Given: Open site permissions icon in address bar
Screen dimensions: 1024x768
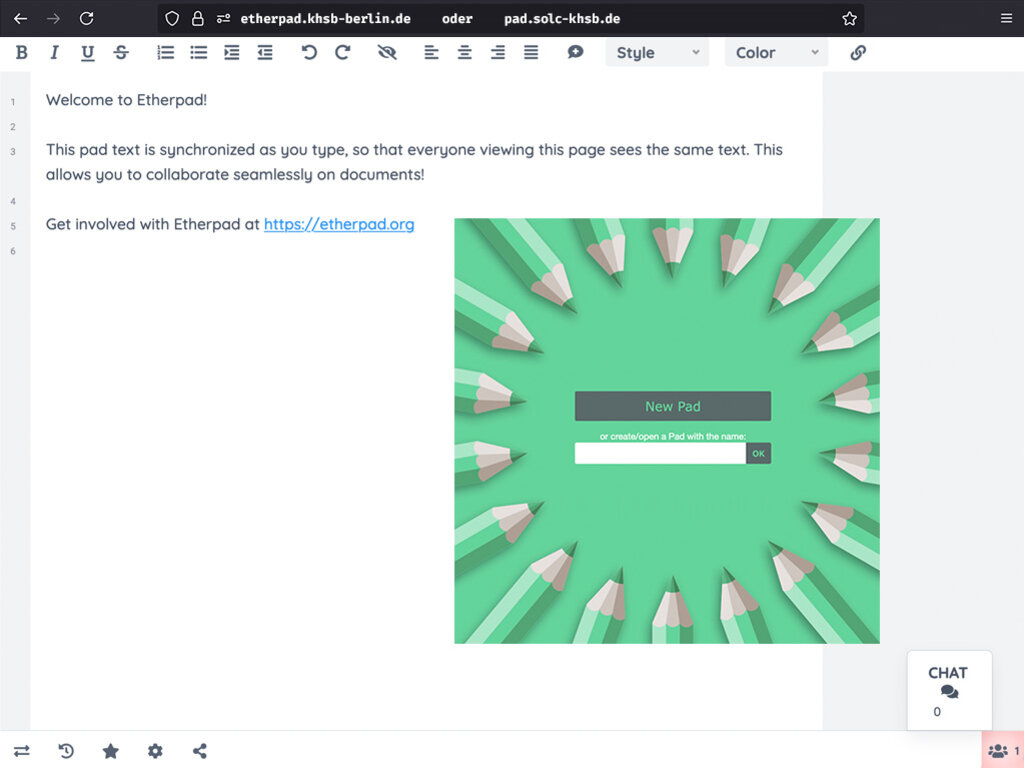Looking at the screenshot, I should 223,18.
